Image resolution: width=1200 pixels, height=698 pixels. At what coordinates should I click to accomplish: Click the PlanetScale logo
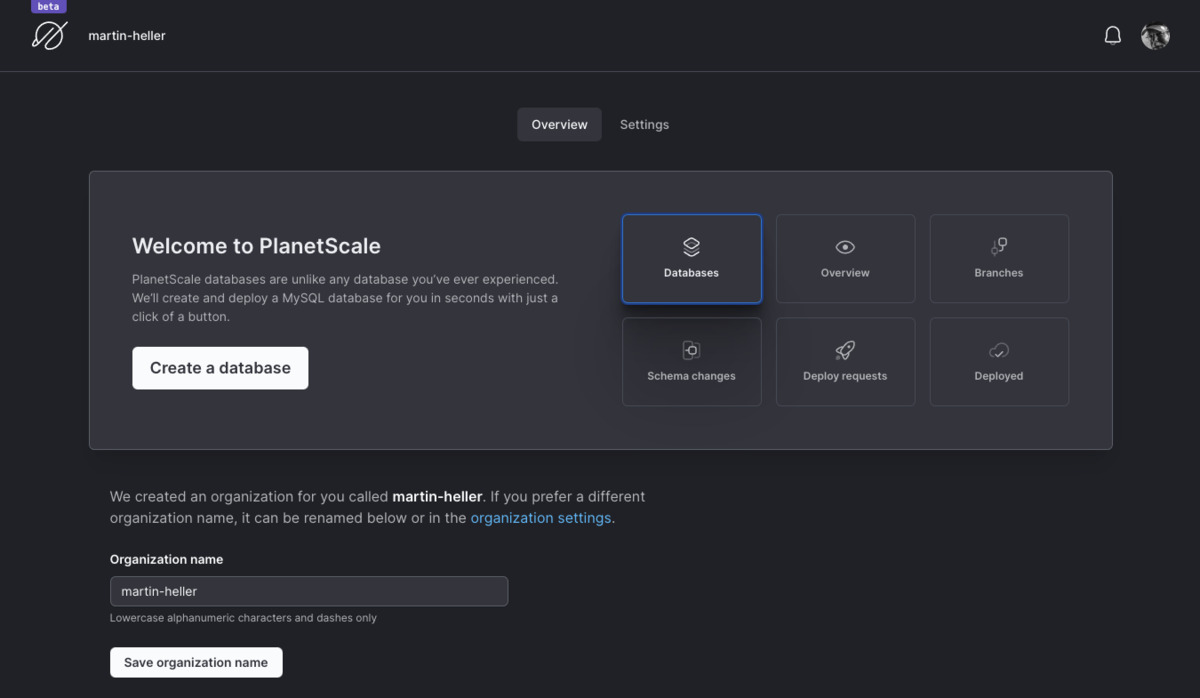click(49, 36)
